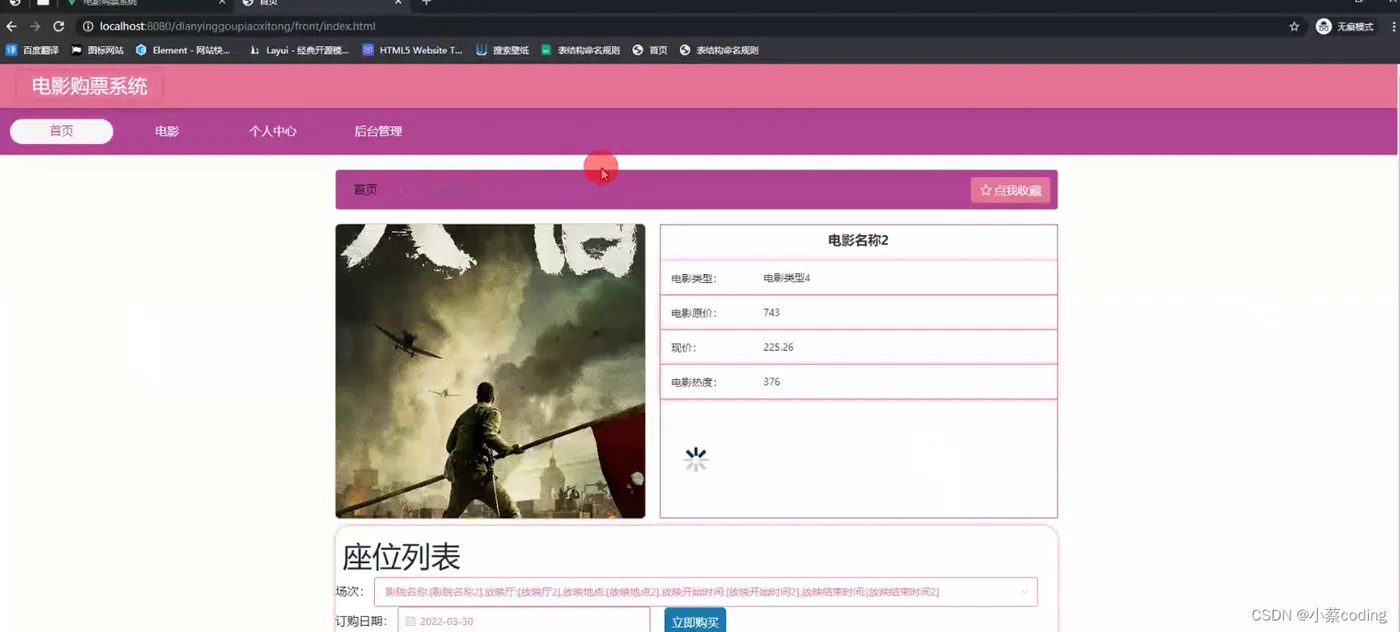Click the 电影名称2 title text
The image size is (1400, 632).
858,240
